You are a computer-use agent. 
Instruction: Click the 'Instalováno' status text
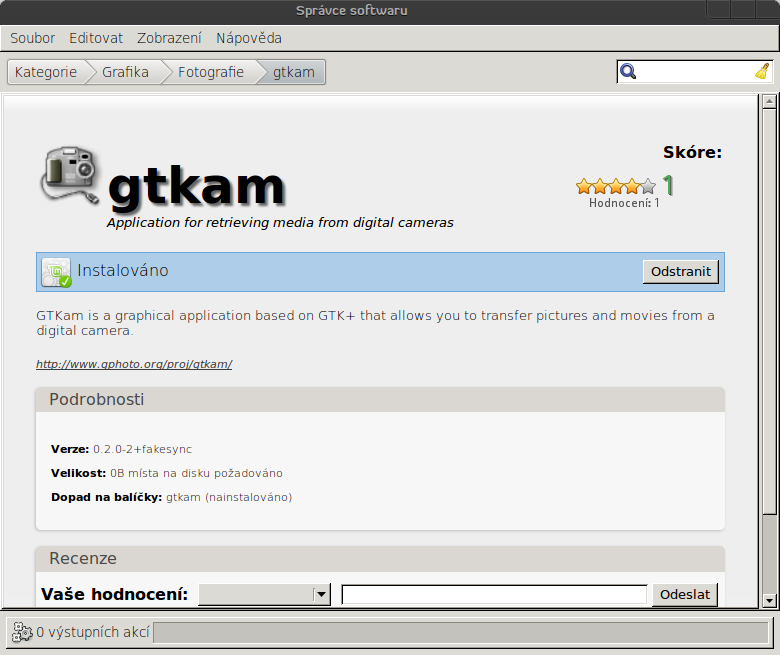point(123,271)
